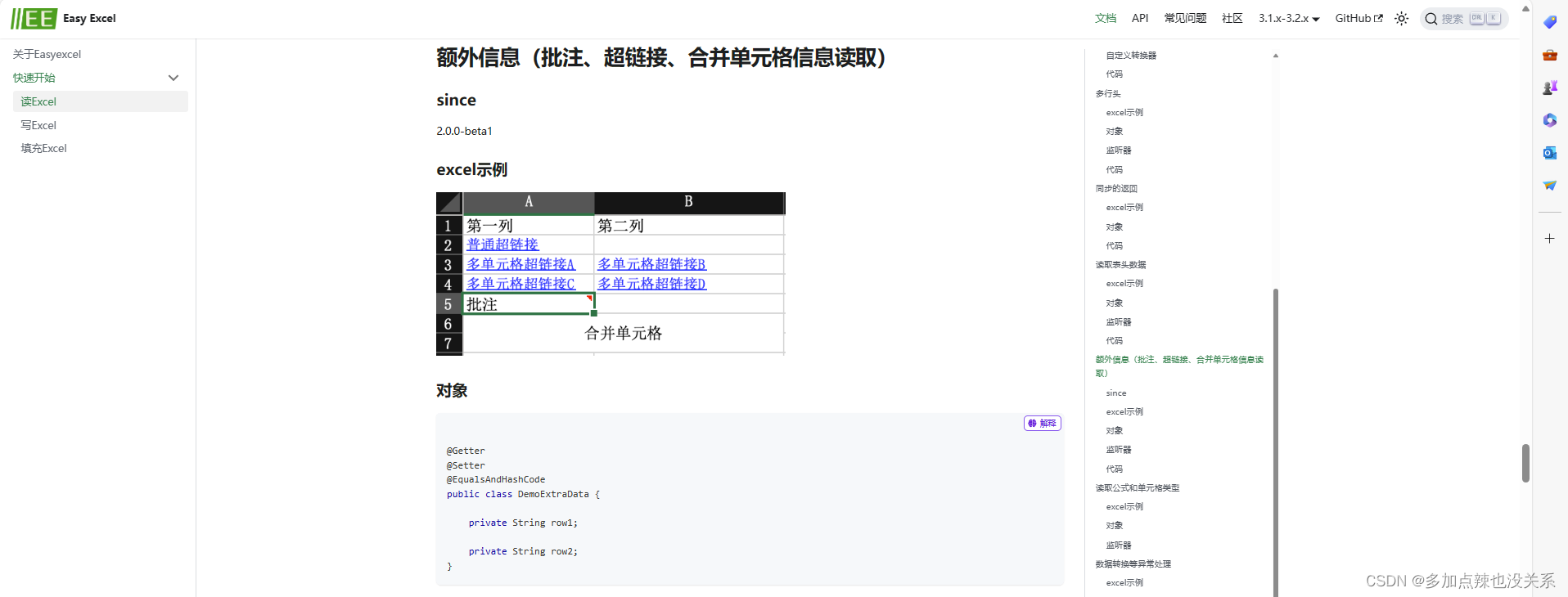
Task: Collapse the 快速开始 sidebar chevron
Action: click(x=173, y=78)
